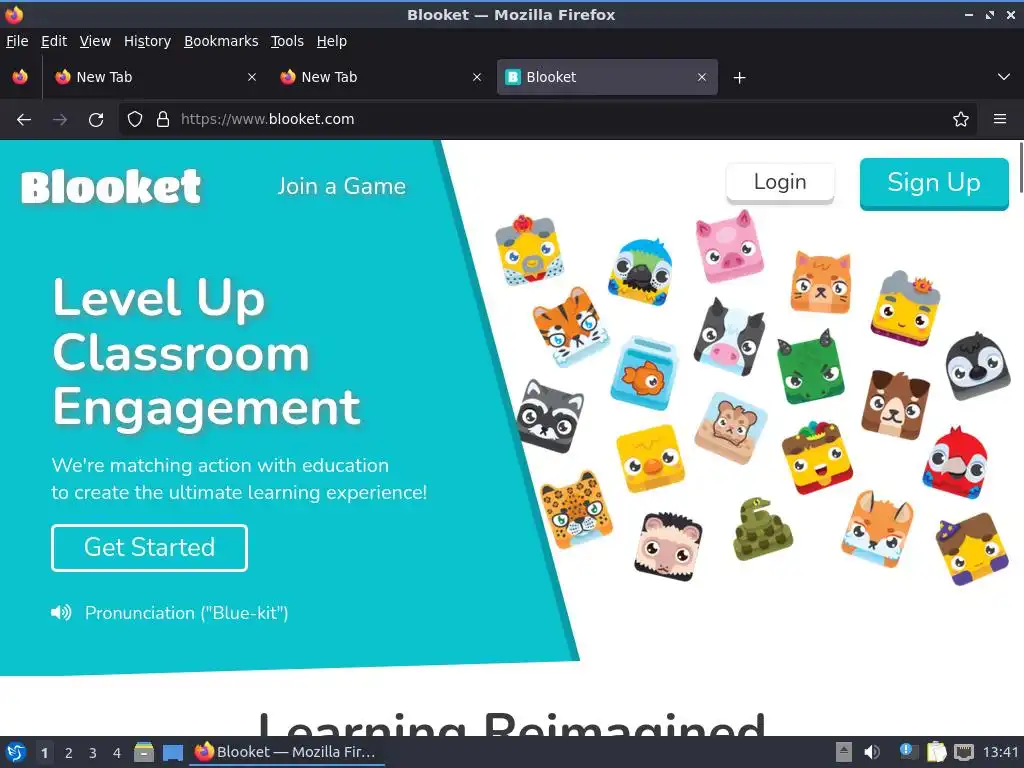
Task: Click the goldfish bowl blook
Action: click(x=643, y=372)
